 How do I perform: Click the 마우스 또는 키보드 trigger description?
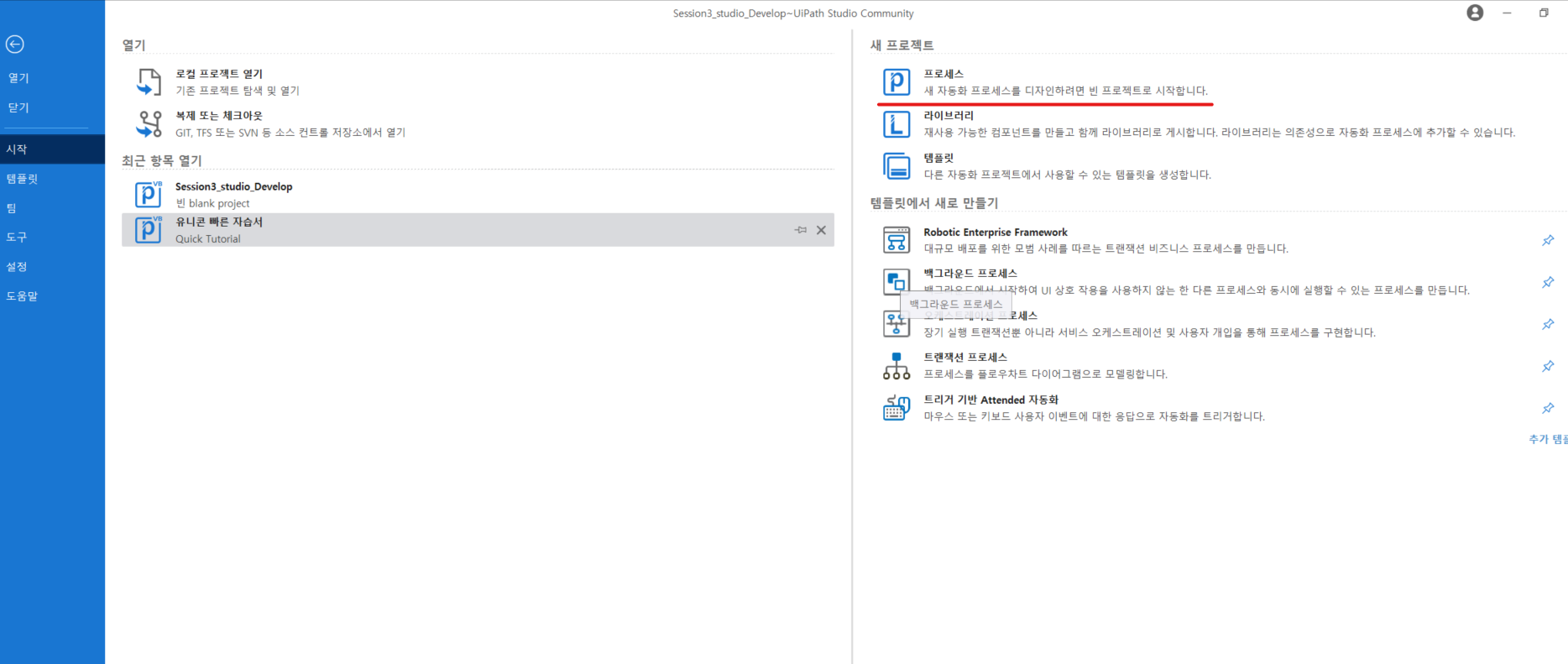click(1095, 416)
